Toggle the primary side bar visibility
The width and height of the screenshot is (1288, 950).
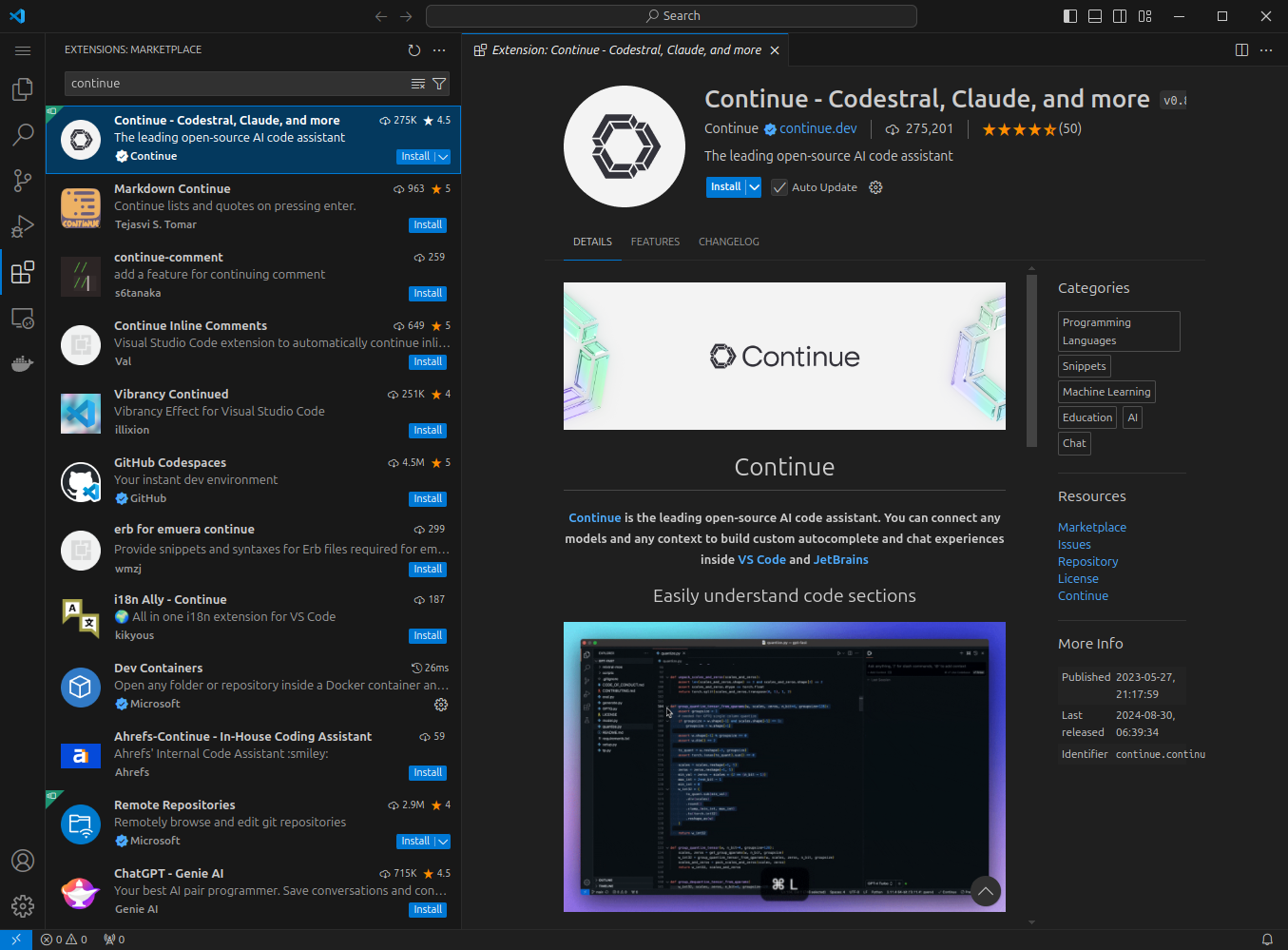click(x=1070, y=16)
